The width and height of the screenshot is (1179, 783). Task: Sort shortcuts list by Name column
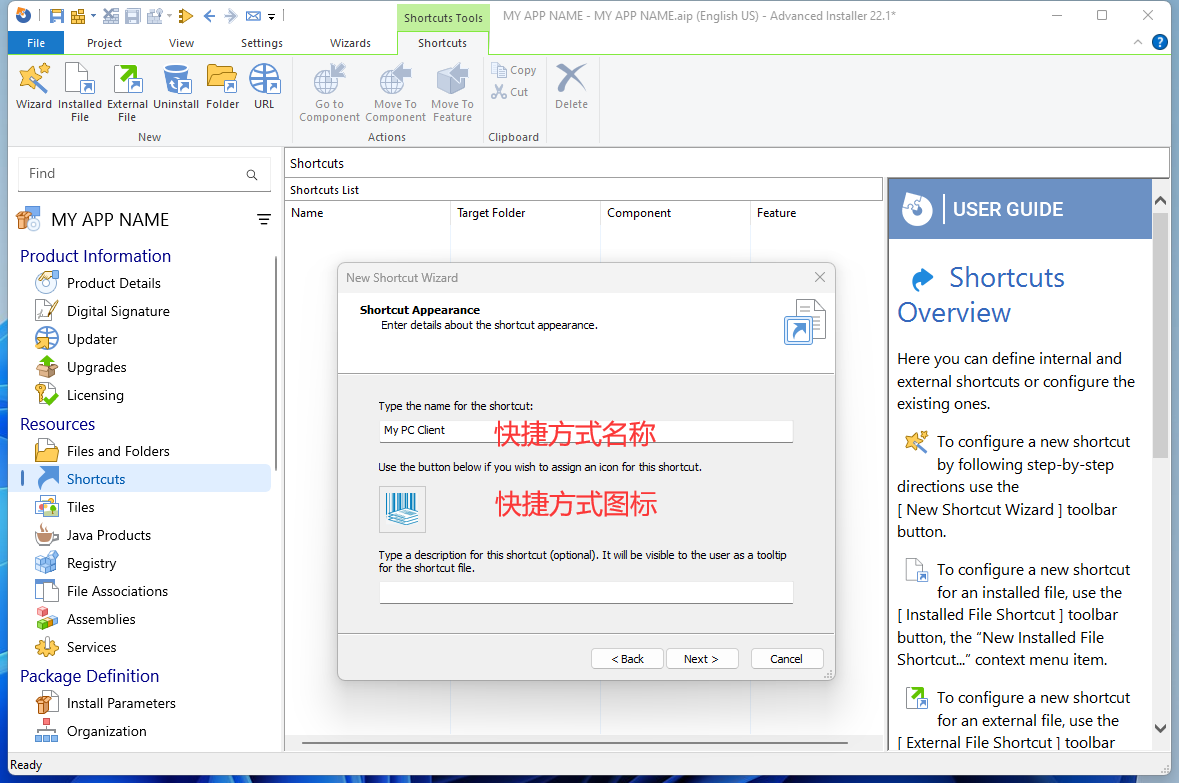click(x=368, y=213)
